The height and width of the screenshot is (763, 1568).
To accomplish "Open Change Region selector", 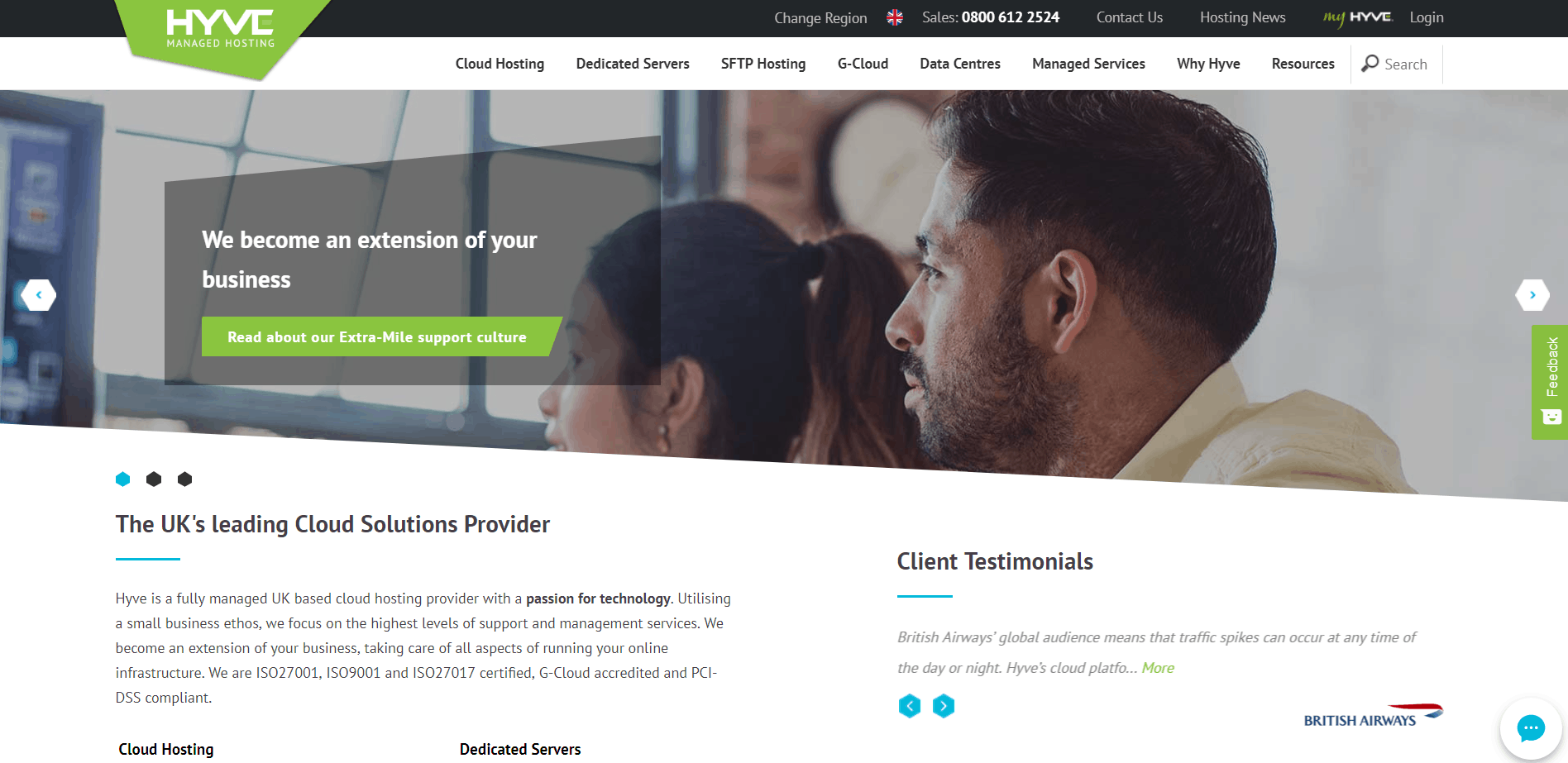I will 820,18.
